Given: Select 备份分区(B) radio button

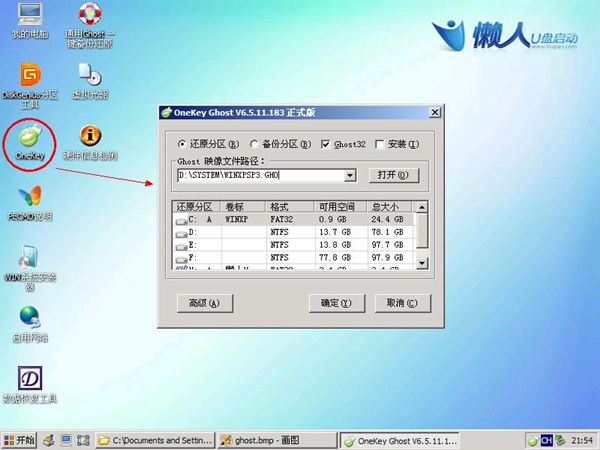Looking at the screenshot, I should (x=280, y=144).
